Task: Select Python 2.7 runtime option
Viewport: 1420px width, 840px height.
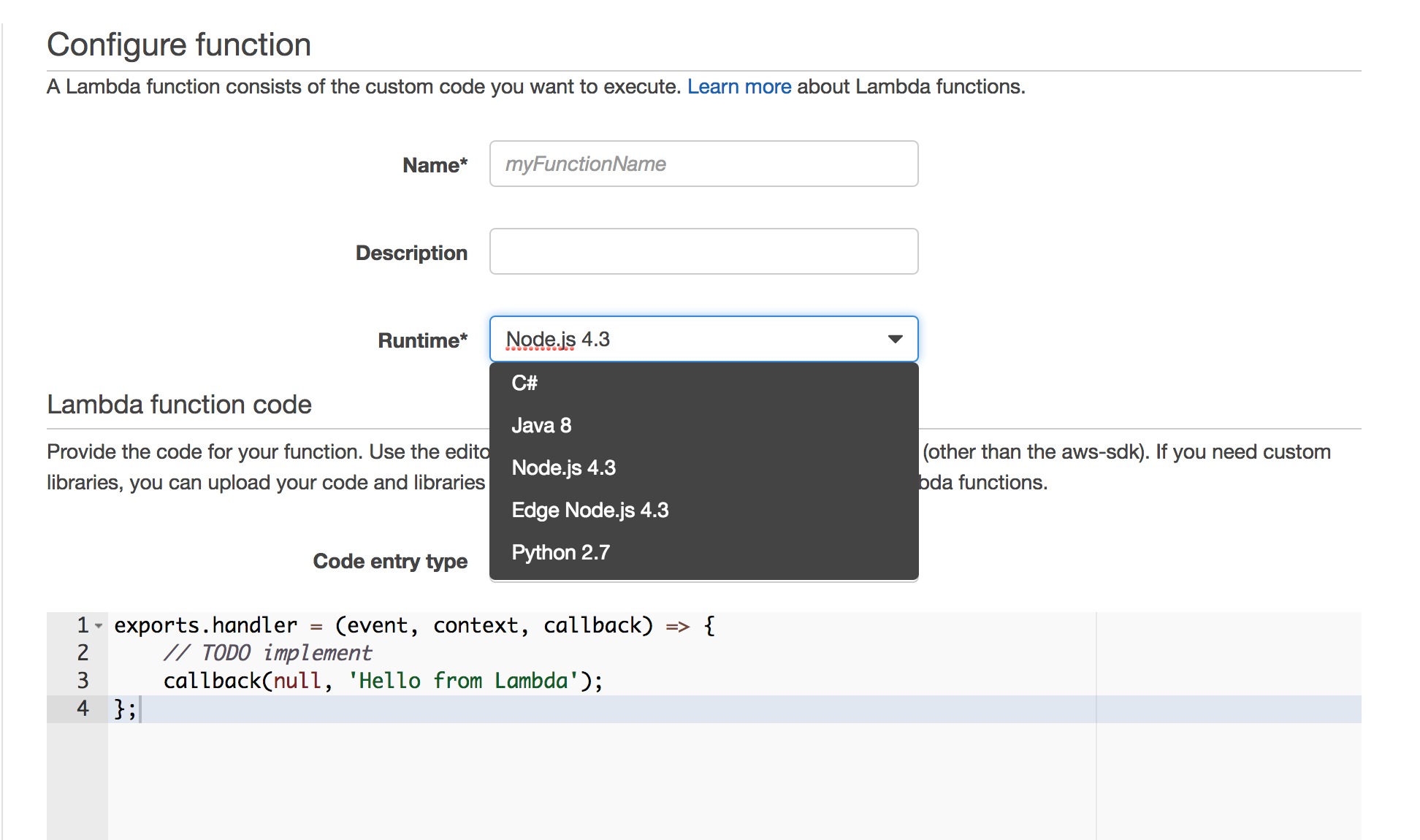Action: click(x=703, y=552)
